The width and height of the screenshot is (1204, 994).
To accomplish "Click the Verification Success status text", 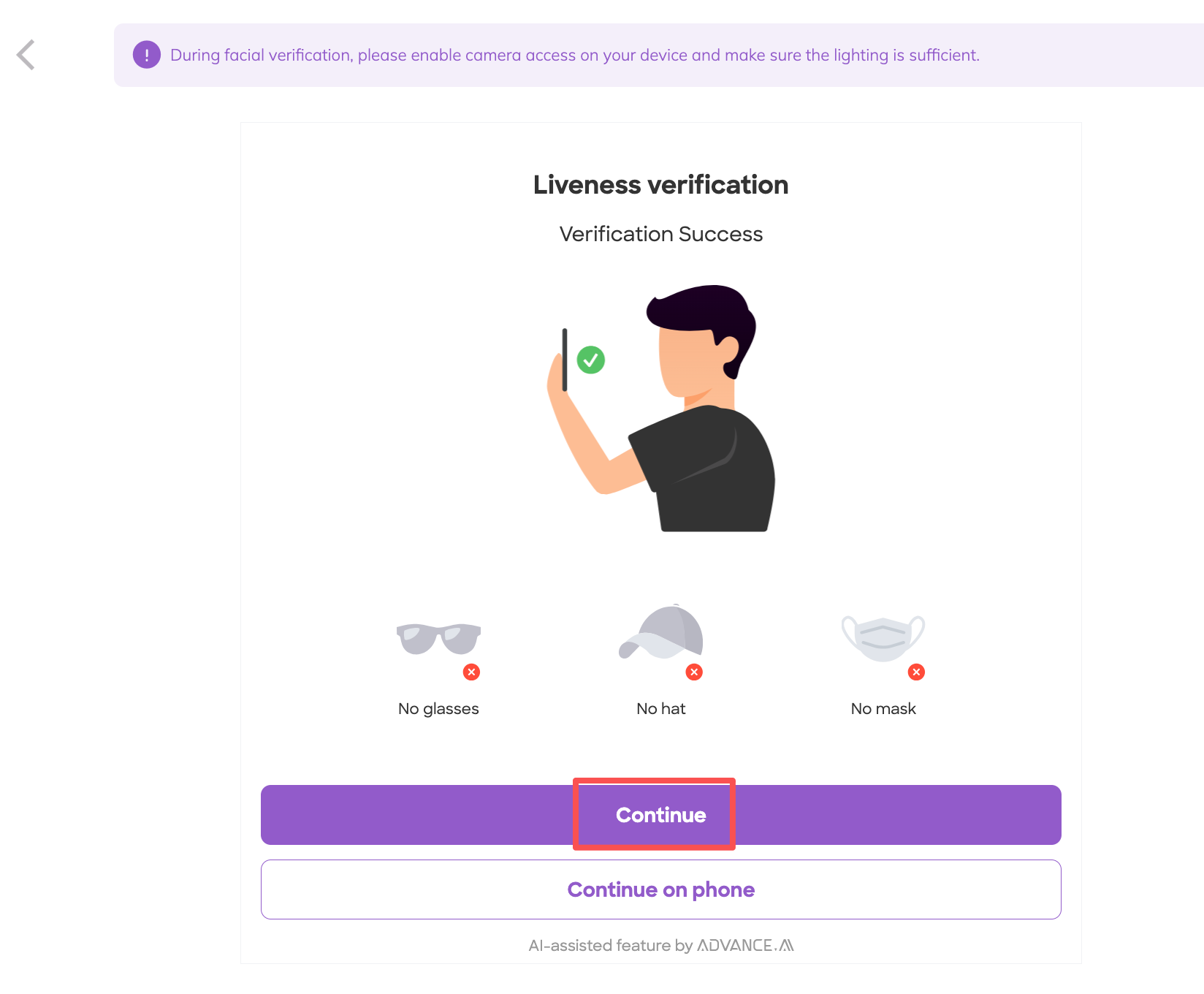I will pos(660,234).
